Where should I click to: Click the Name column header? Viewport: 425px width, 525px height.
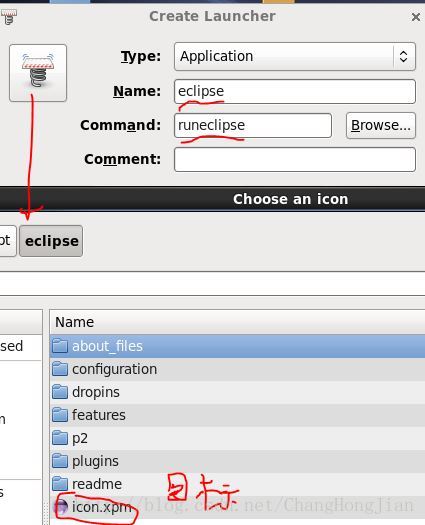[x=237, y=322]
